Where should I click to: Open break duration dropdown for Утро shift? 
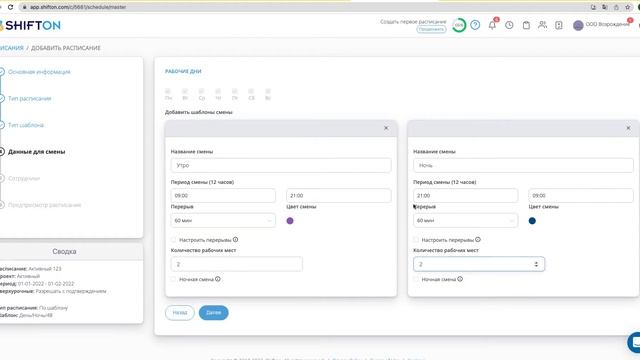[x=223, y=220]
